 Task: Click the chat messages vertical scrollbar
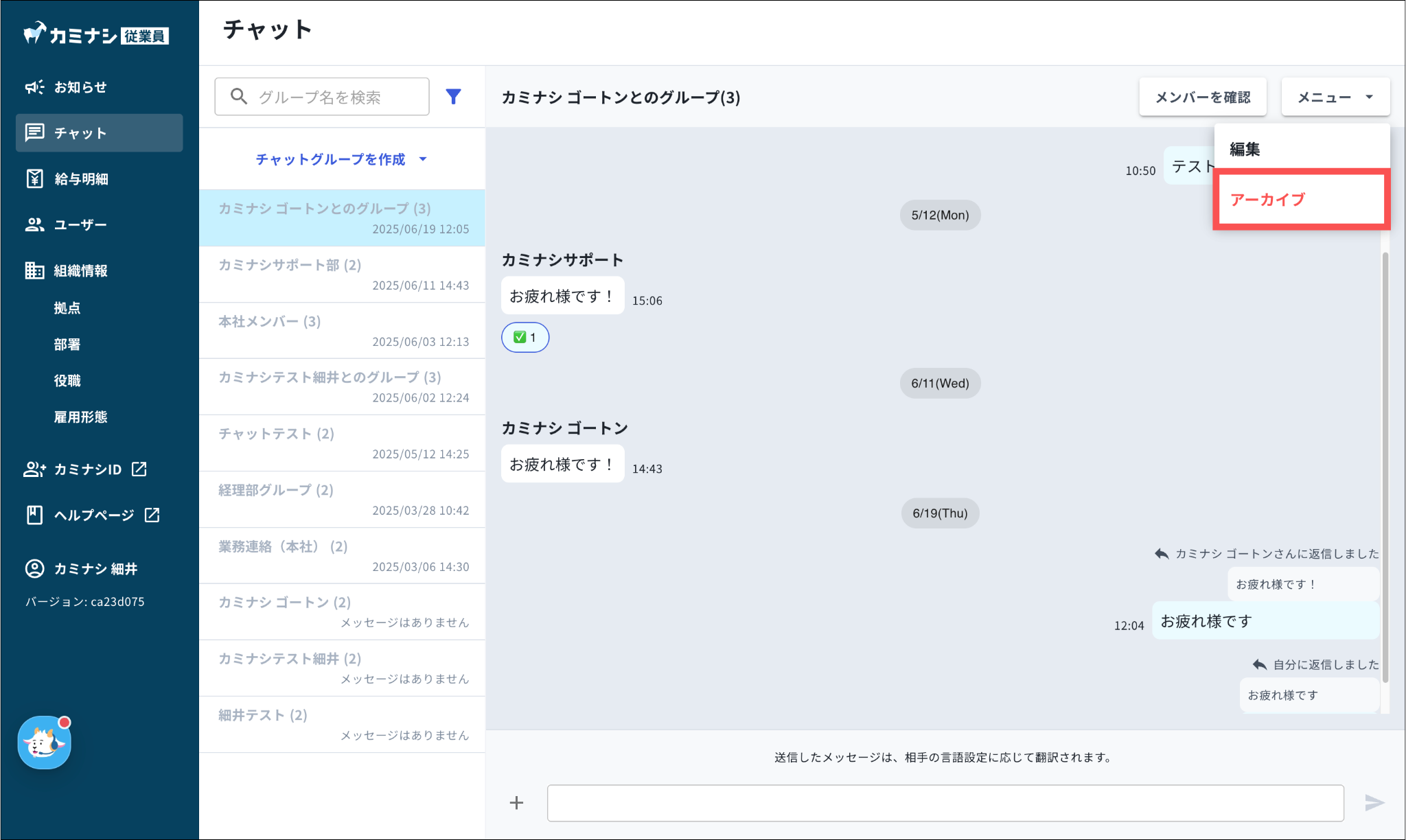click(1385, 467)
